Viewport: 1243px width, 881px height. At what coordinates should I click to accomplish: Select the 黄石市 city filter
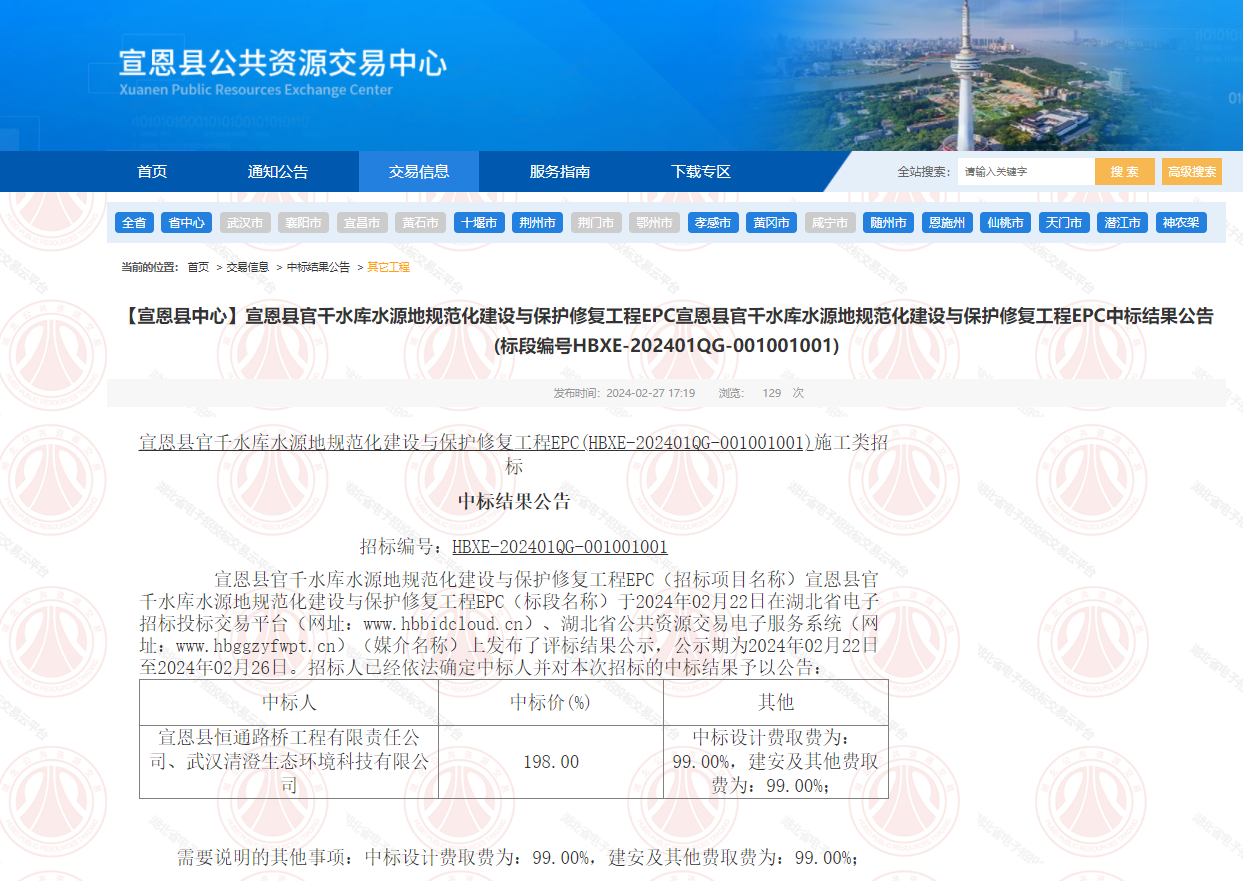[x=420, y=223]
